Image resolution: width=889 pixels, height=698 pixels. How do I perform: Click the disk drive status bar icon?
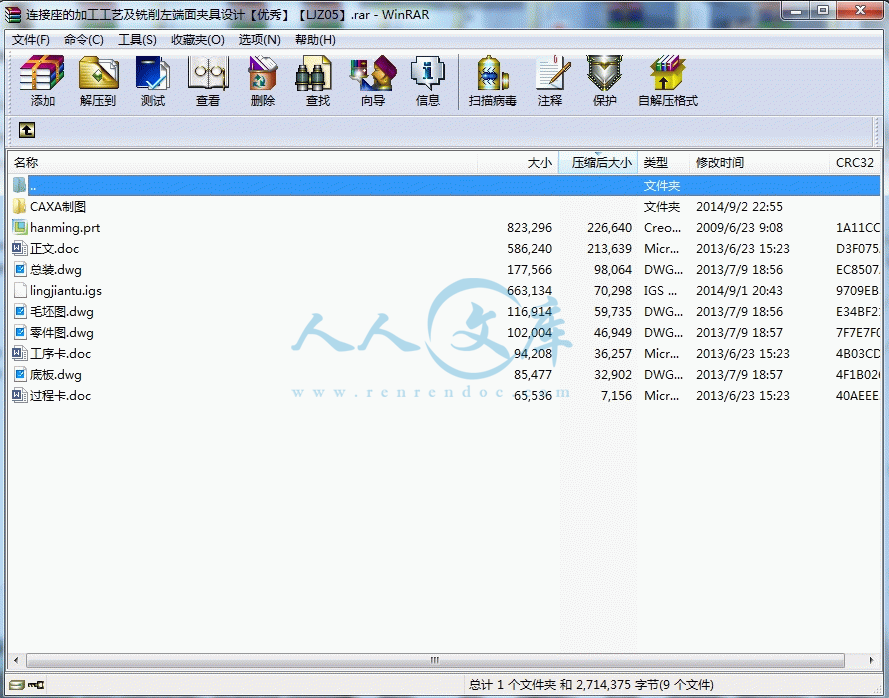17,685
